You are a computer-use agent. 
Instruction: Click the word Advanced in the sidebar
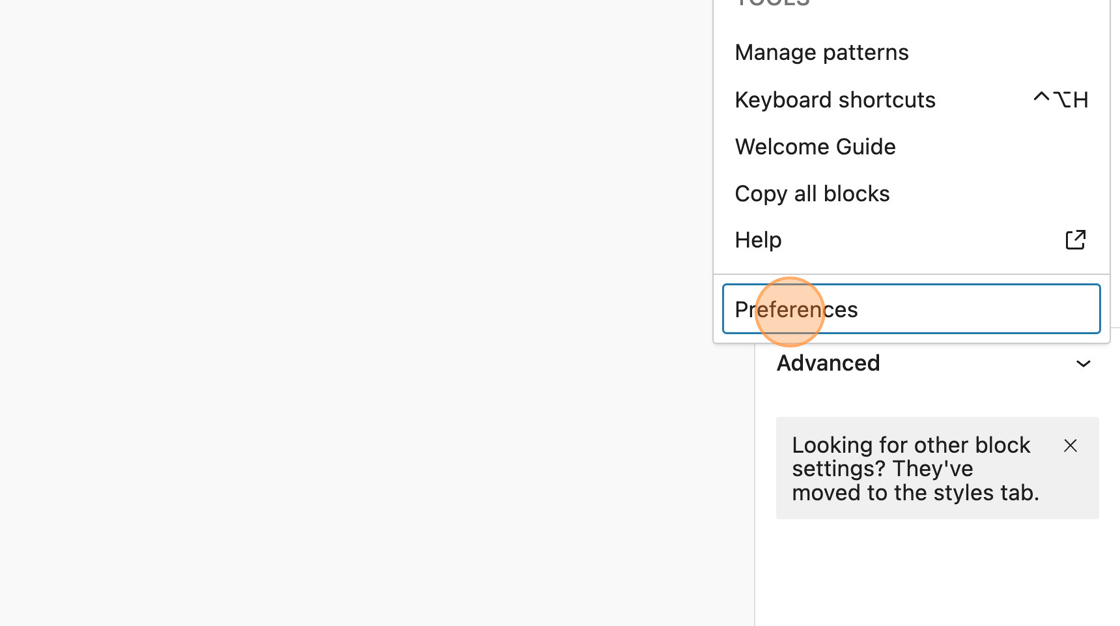pyautogui.click(x=828, y=364)
